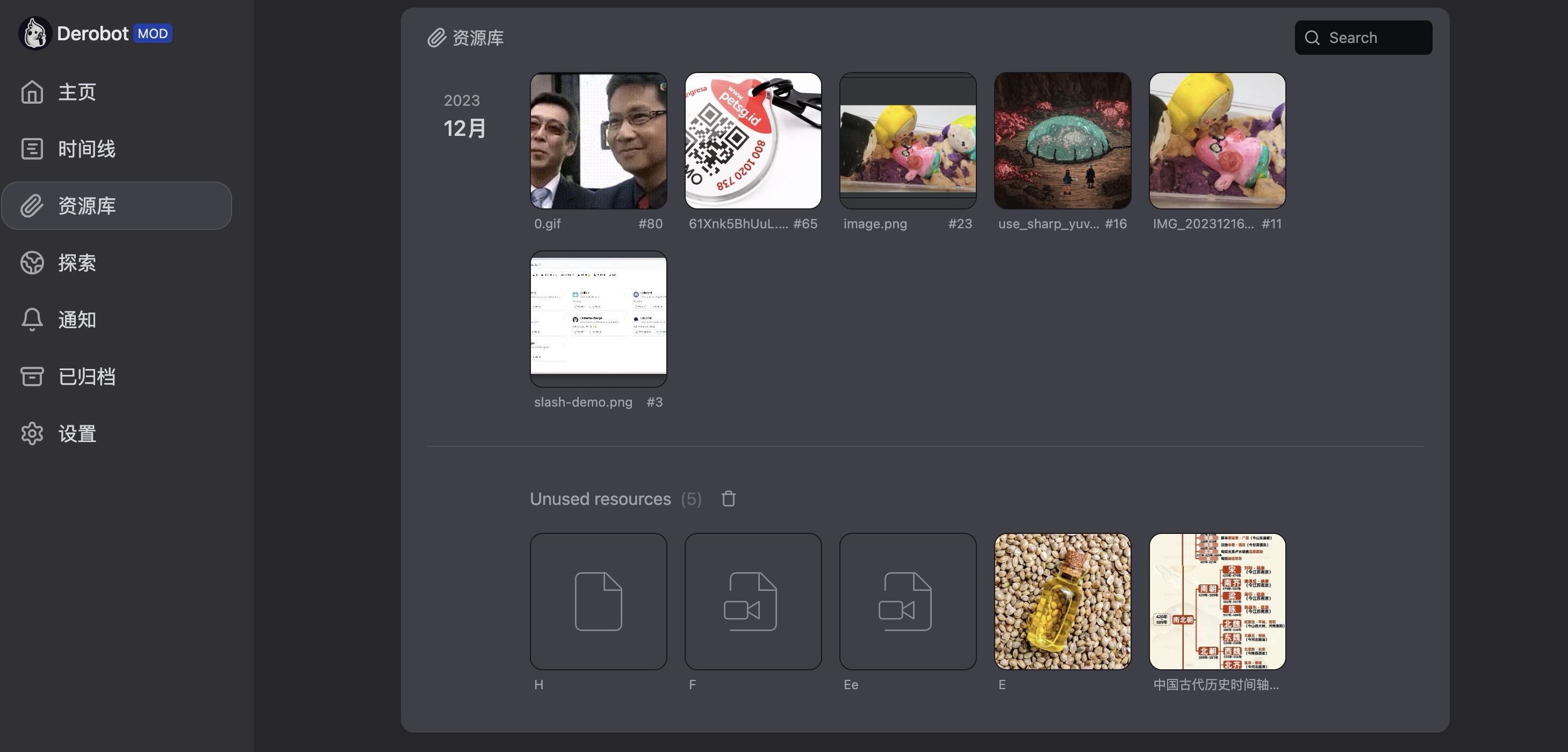Follow the #23 memo link under image.png
Image resolution: width=1568 pixels, height=752 pixels.
coord(960,223)
